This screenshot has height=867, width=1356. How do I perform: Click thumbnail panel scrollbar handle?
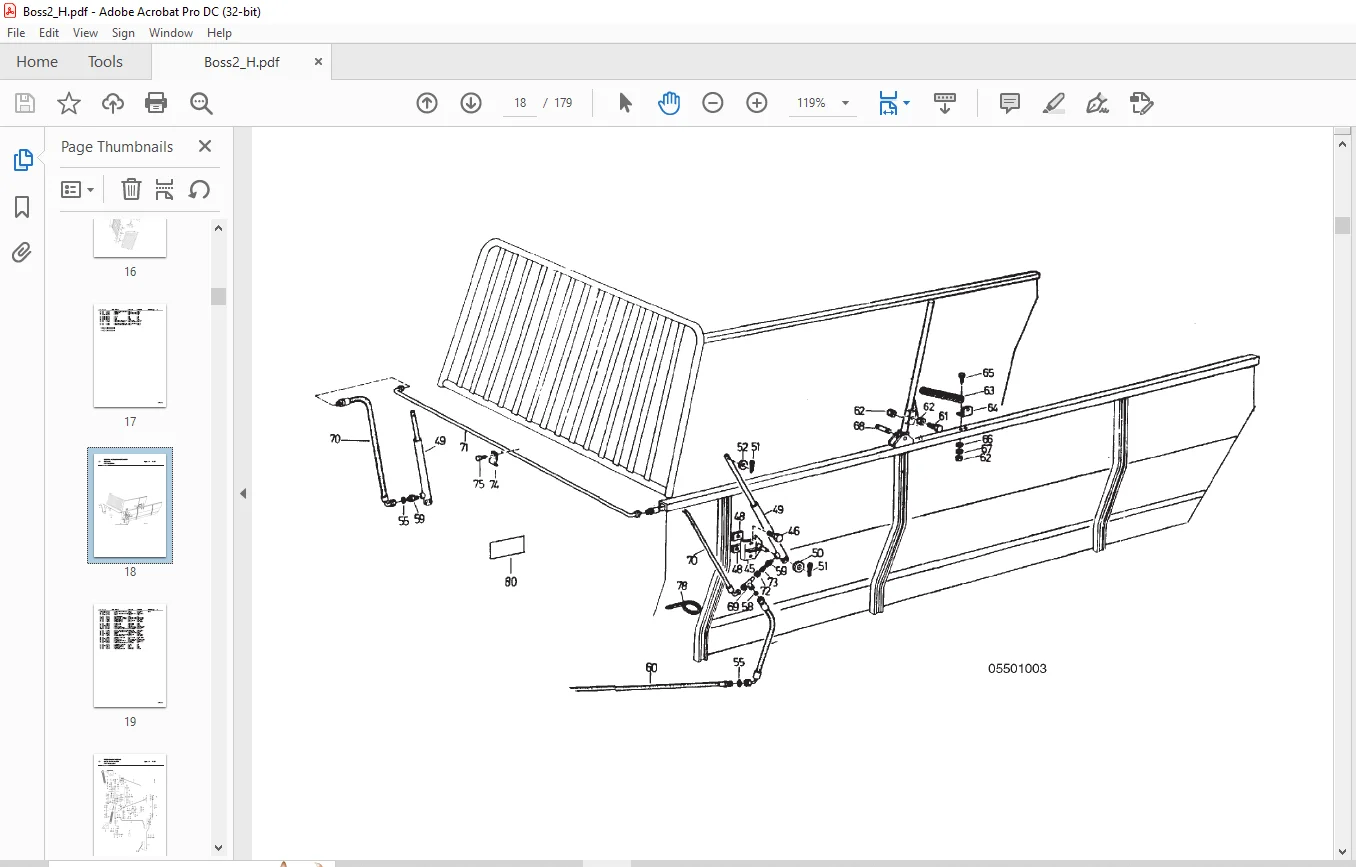pyautogui.click(x=218, y=296)
